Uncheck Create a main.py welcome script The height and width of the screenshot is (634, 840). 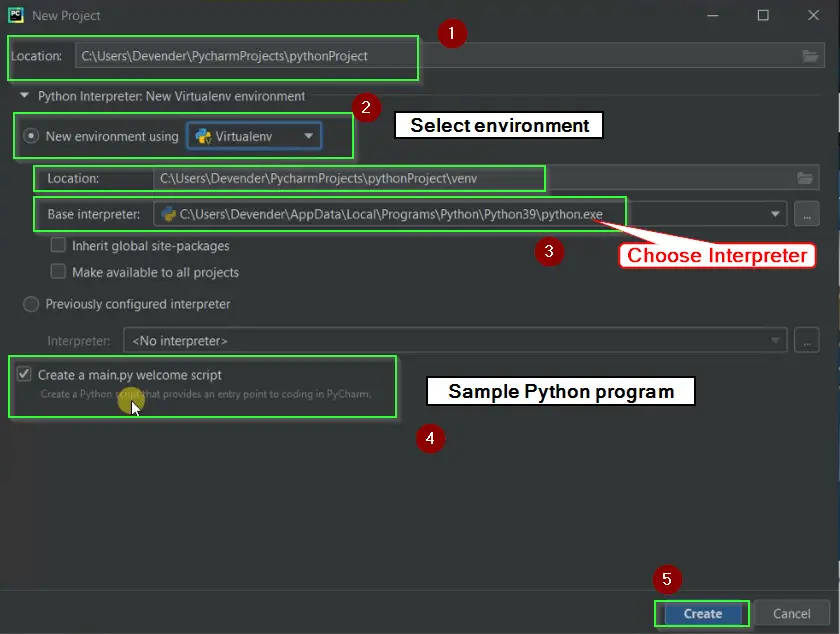24,374
